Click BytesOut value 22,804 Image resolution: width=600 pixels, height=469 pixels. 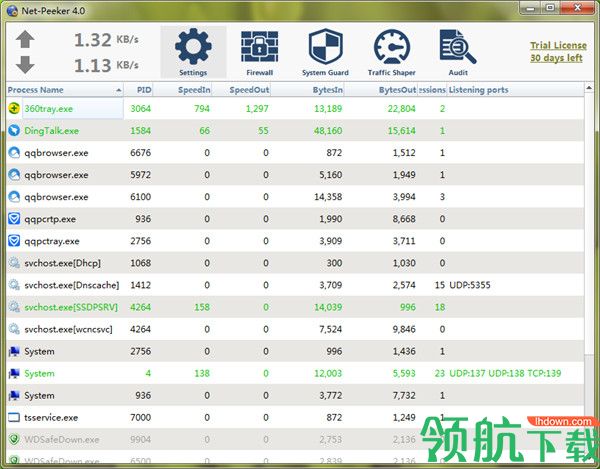(x=401, y=109)
